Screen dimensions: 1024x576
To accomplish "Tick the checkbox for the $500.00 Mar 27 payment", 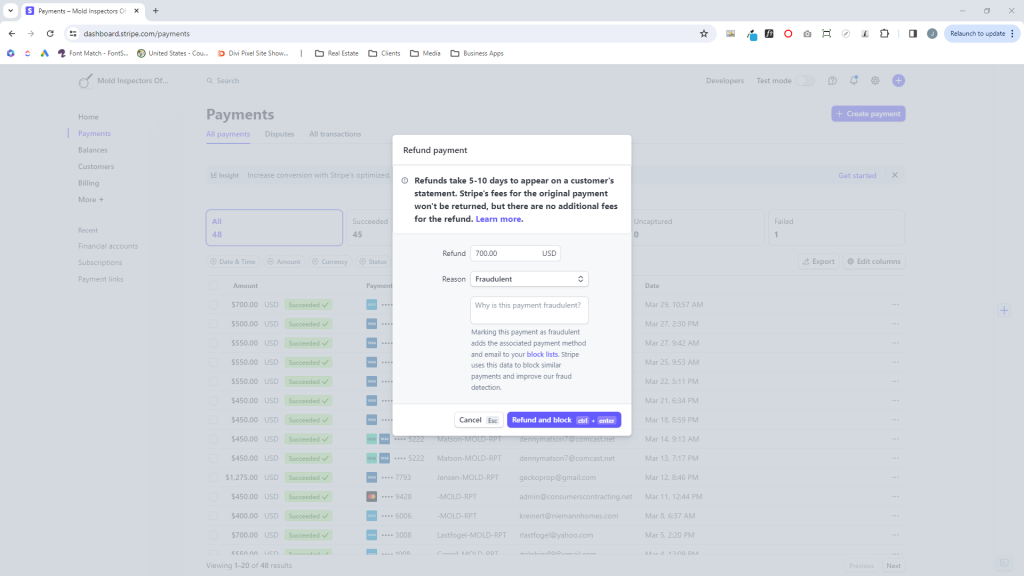I will point(214,324).
